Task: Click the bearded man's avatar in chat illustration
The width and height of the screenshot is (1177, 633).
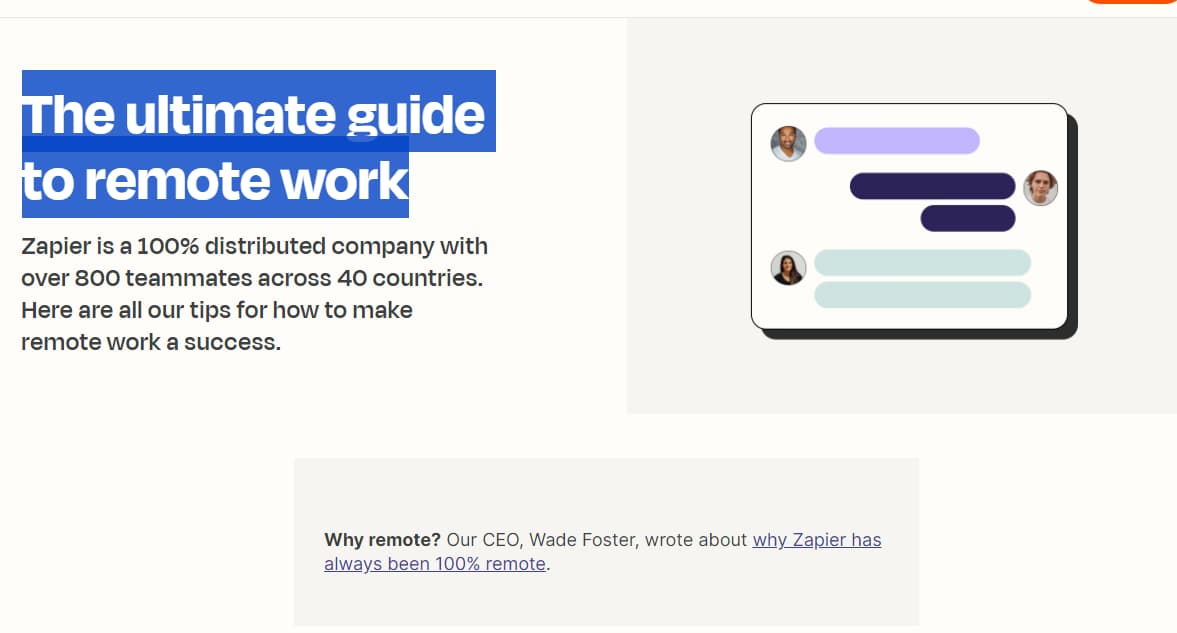Action: (788, 143)
